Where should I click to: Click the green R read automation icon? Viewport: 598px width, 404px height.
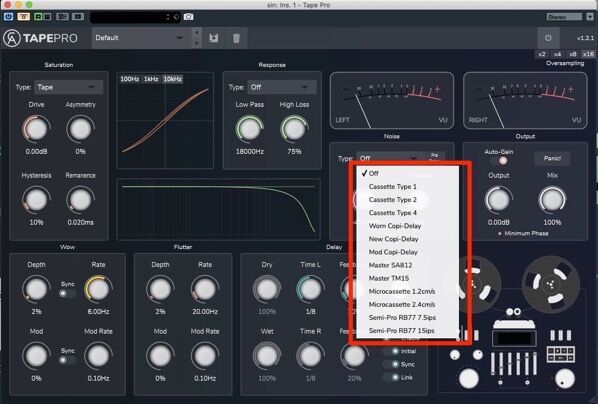[38, 17]
